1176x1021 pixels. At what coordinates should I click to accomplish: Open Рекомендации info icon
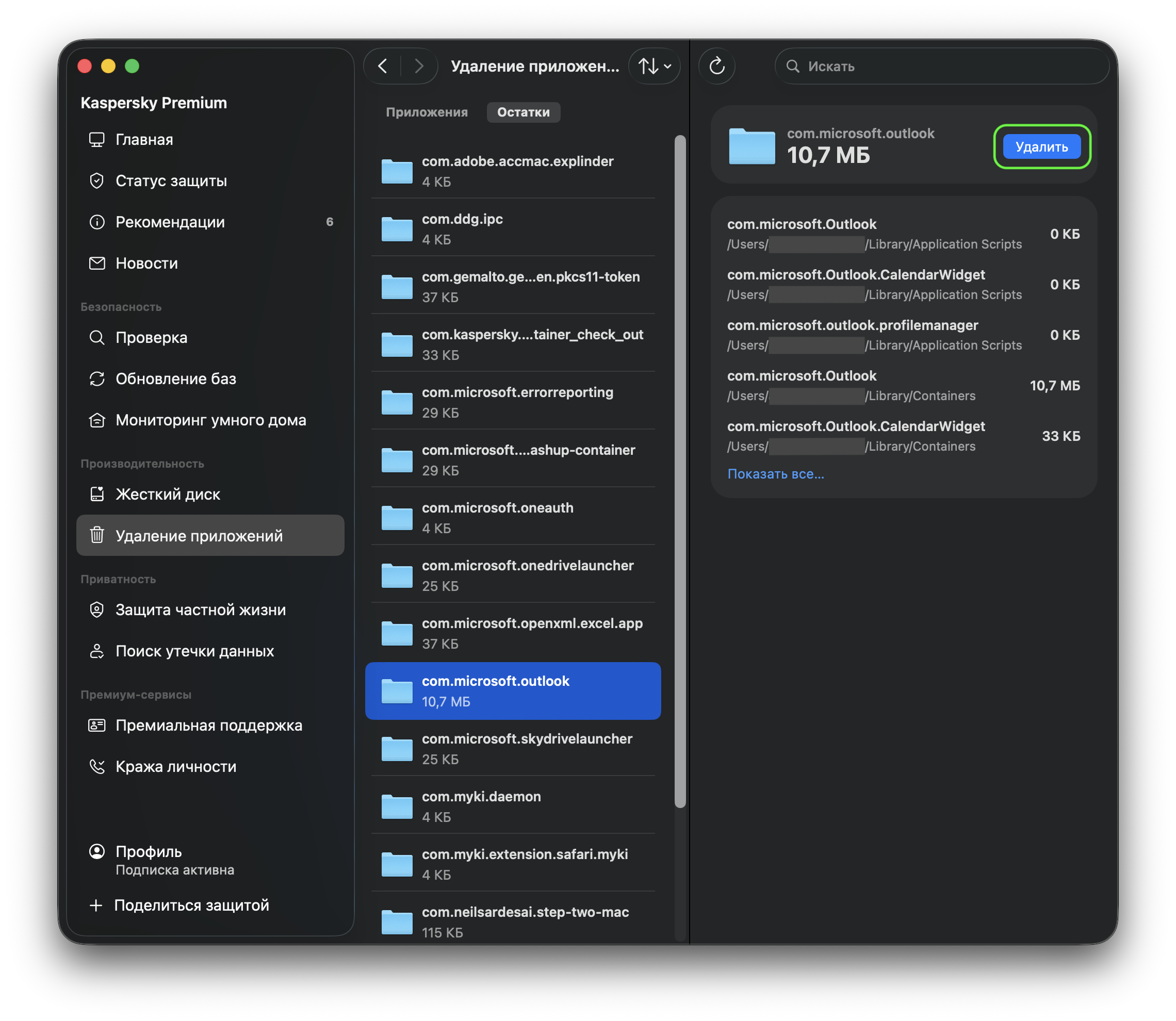coord(97,222)
